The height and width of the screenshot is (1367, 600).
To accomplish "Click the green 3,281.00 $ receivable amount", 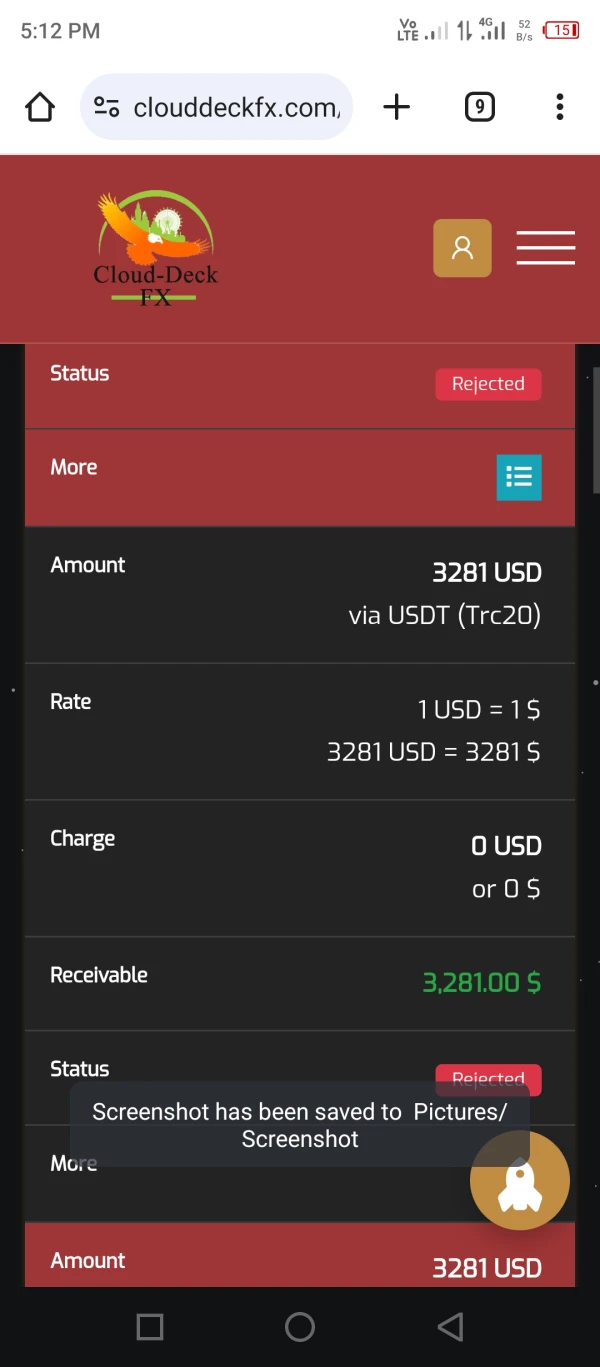I will point(481,983).
